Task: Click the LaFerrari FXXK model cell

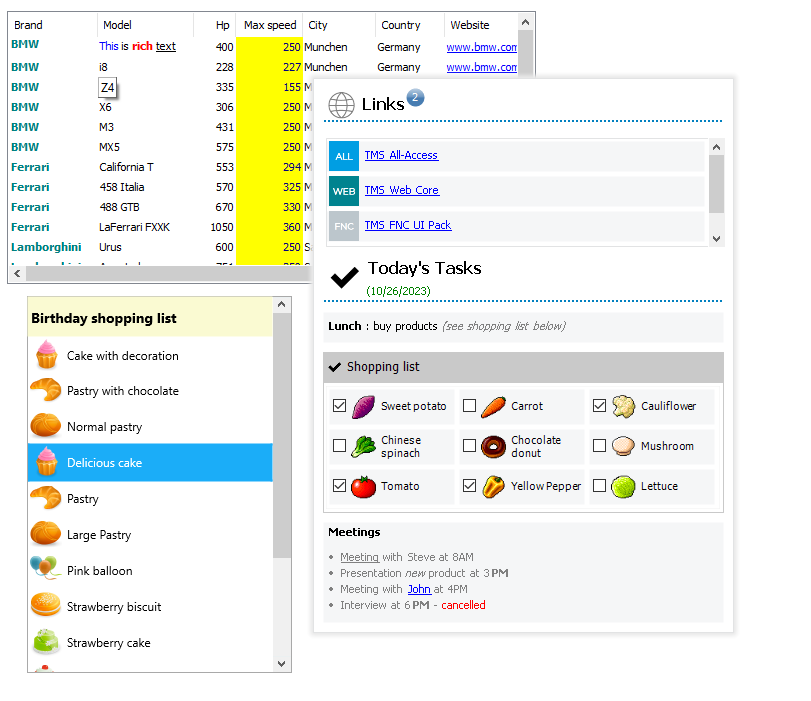Action: (x=134, y=227)
